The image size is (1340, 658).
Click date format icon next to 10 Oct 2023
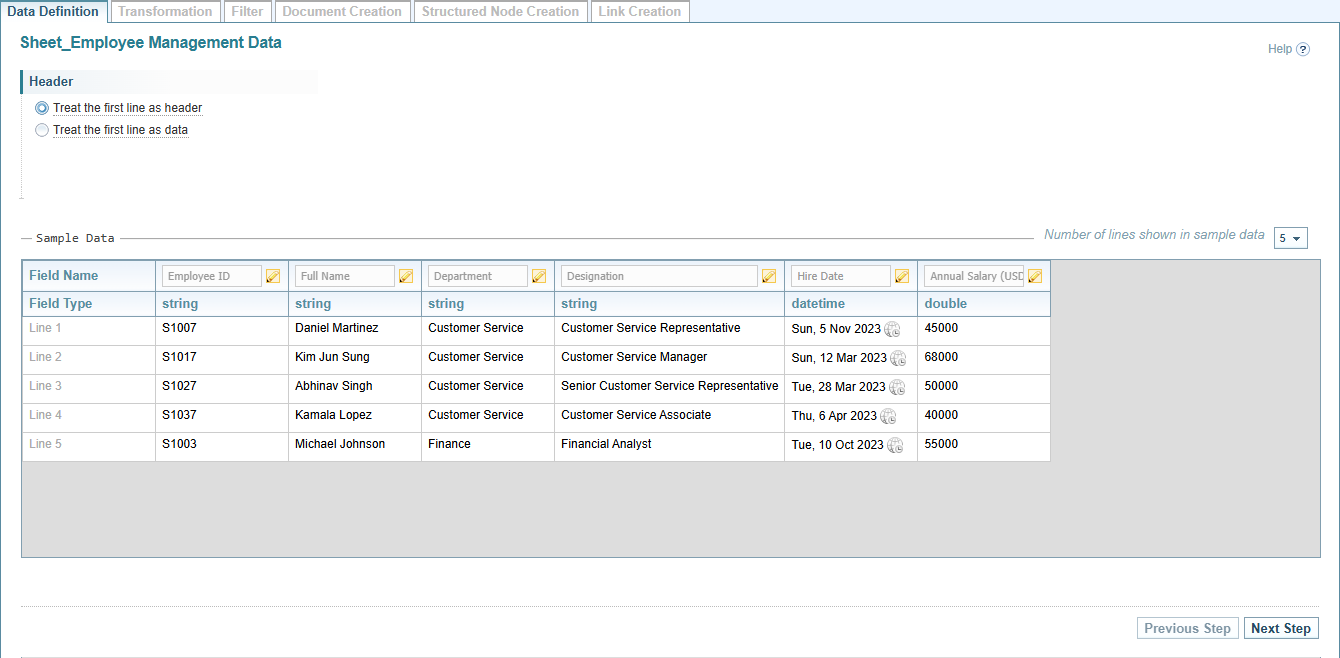point(895,445)
